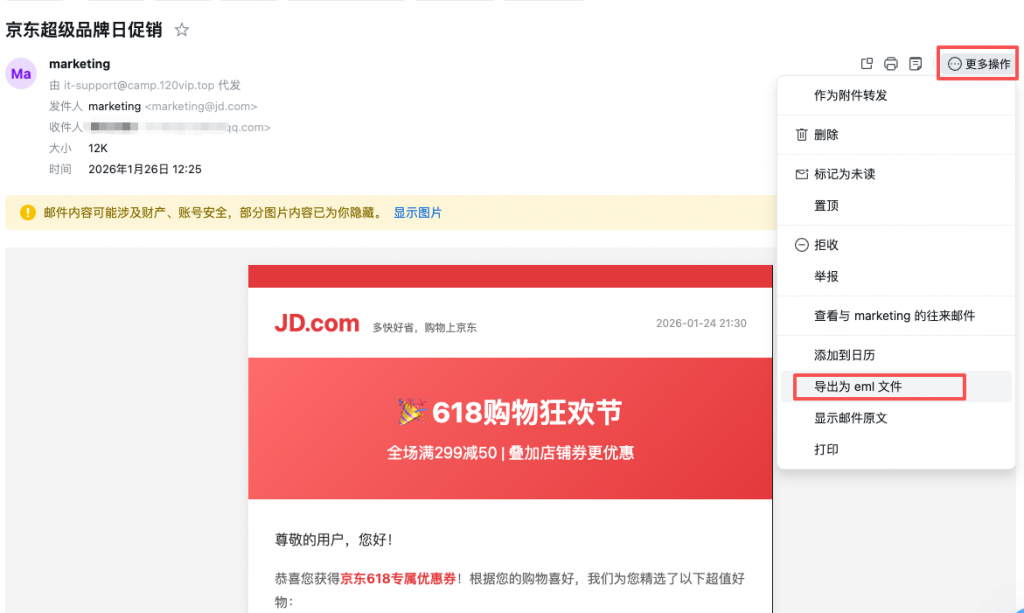This screenshot has height=613, width=1024.
Task: Star the 京东超级品牌日促销 email
Action: (x=182, y=30)
